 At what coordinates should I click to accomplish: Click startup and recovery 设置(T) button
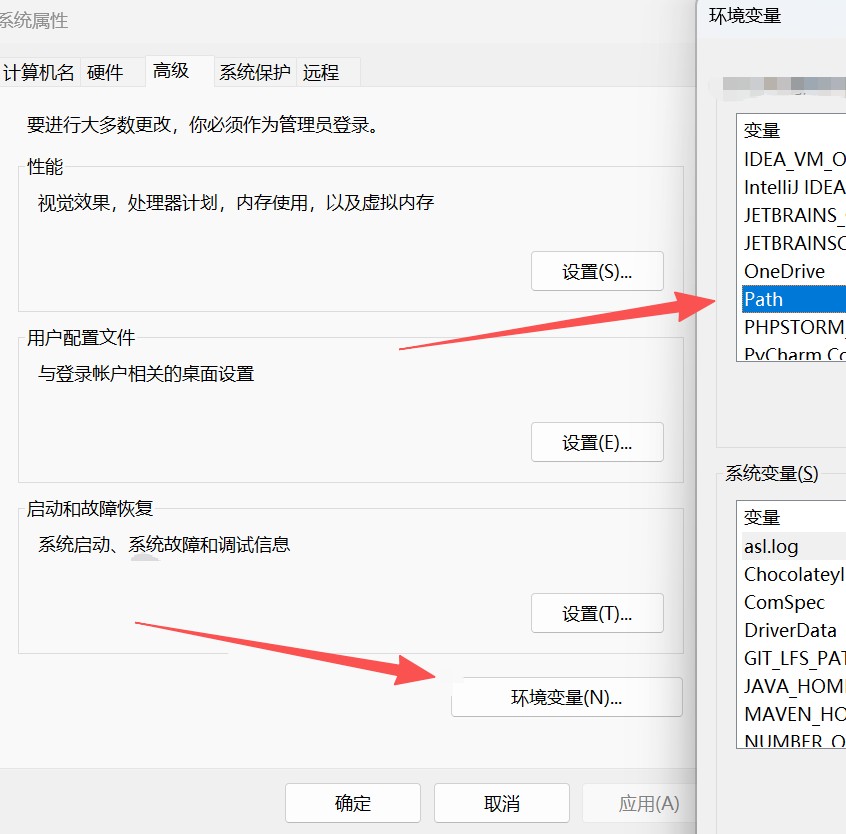point(597,613)
